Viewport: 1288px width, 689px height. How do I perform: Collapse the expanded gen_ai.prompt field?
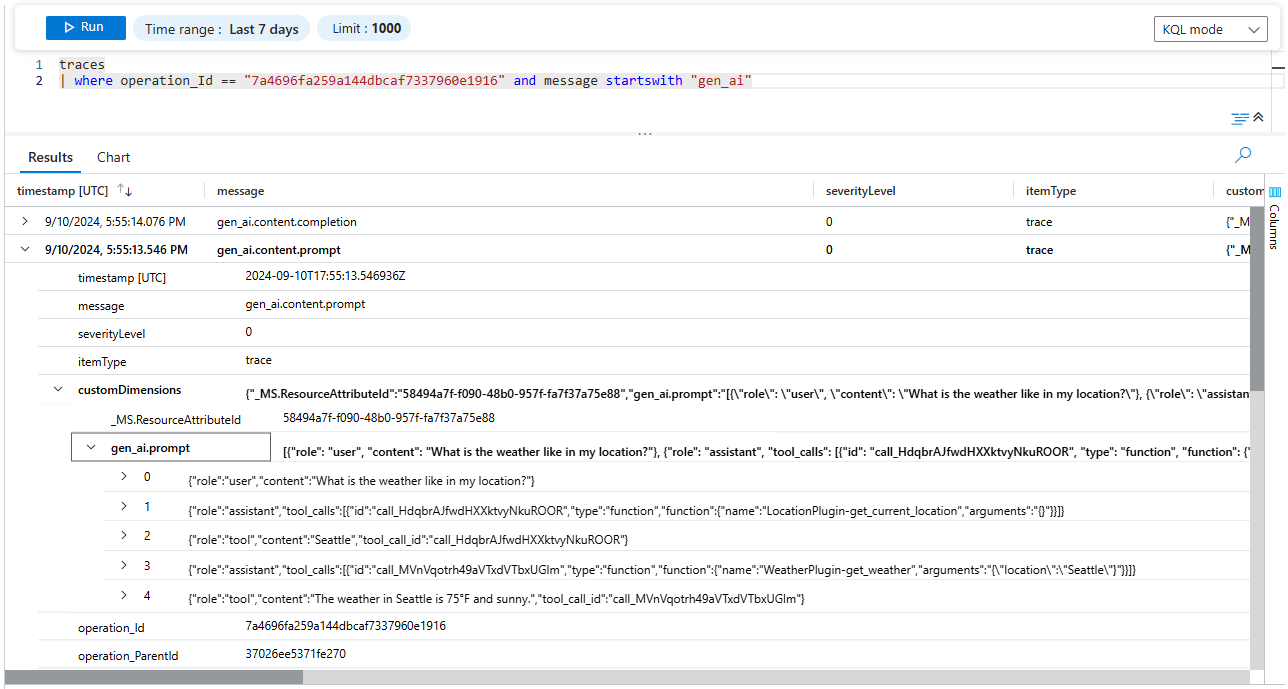pyautogui.click(x=90, y=447)
